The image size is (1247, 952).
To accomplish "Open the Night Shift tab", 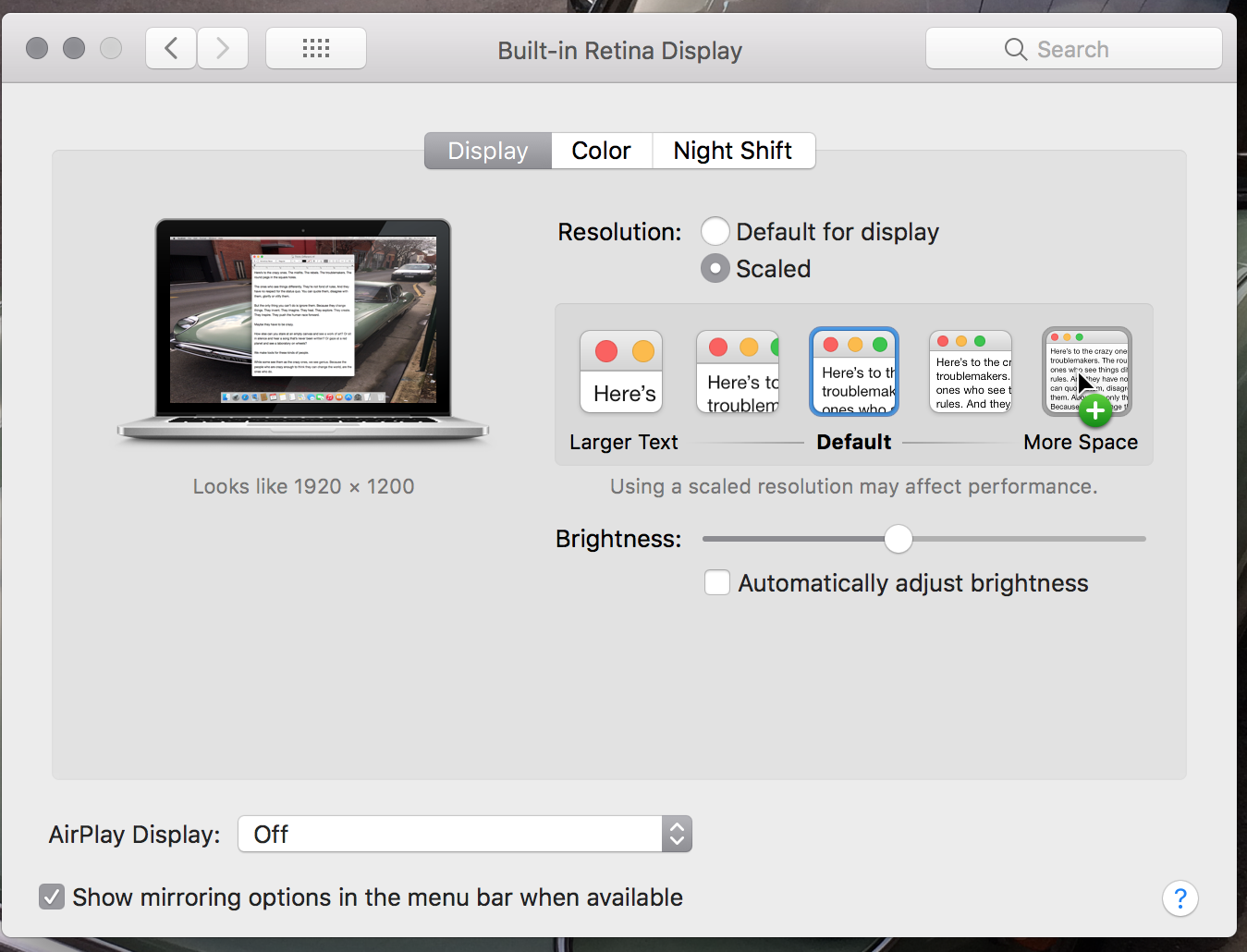I will [733, 150].
